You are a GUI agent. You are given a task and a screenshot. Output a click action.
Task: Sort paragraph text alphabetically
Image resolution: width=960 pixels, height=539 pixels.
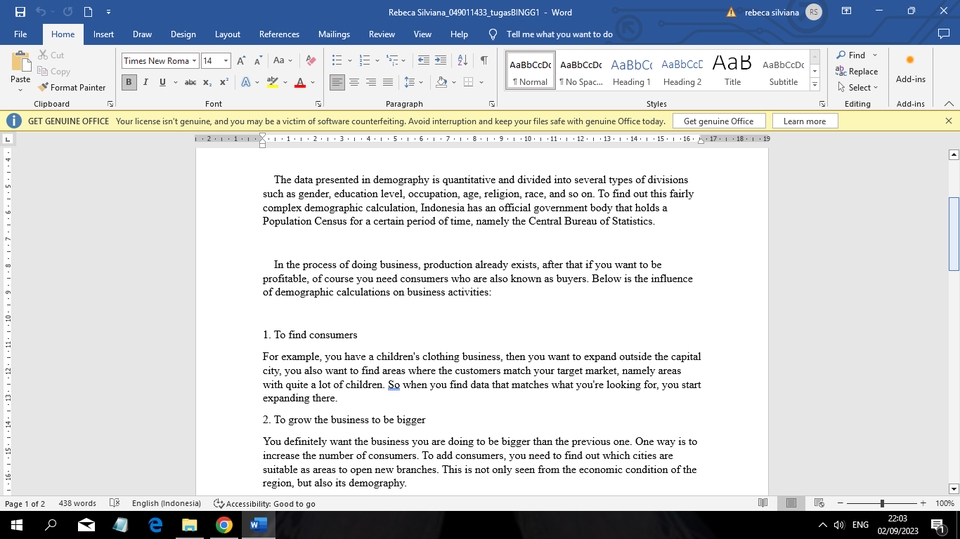462,60
